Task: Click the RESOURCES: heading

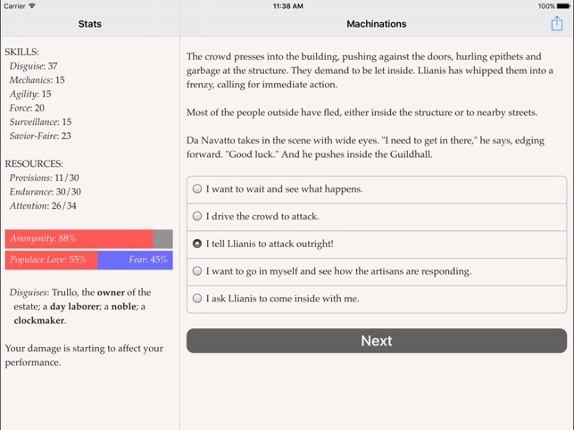Action: [x=34, y=164]
